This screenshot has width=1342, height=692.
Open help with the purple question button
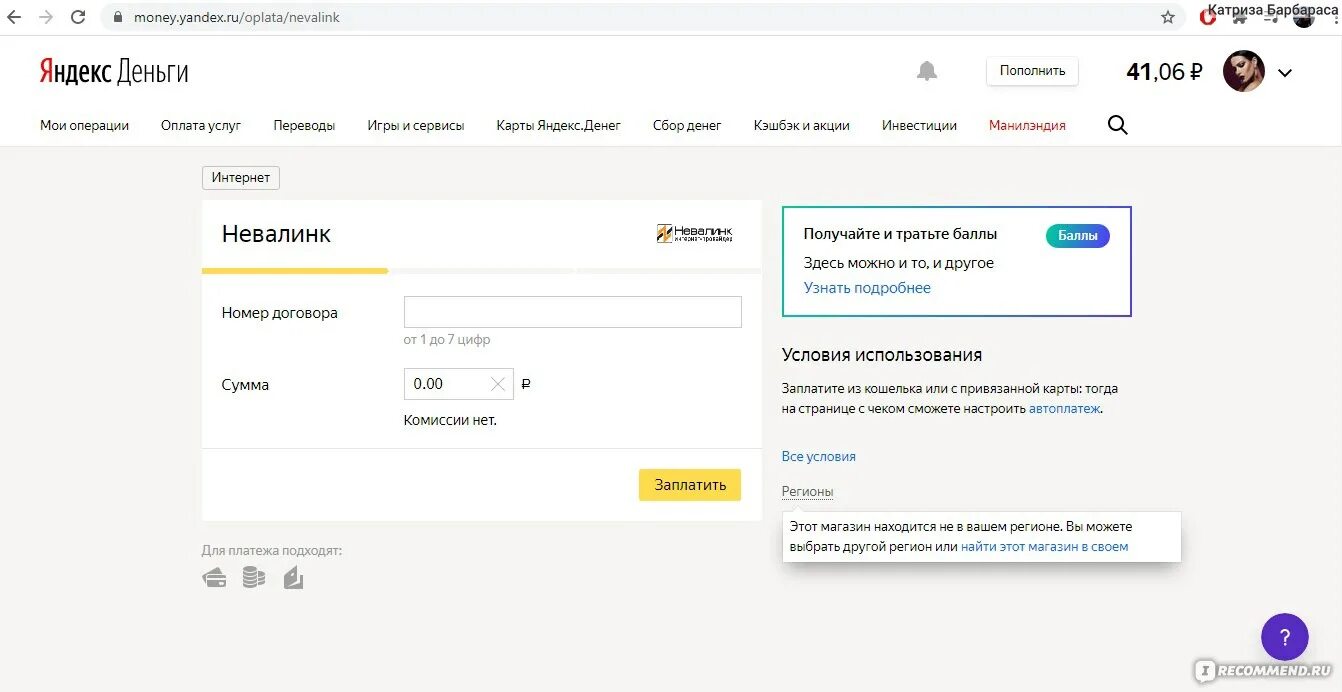pyautogui.click(x=1285, y=637)
